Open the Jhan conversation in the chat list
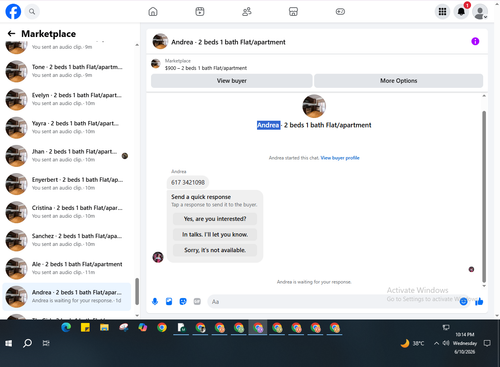 67,155
